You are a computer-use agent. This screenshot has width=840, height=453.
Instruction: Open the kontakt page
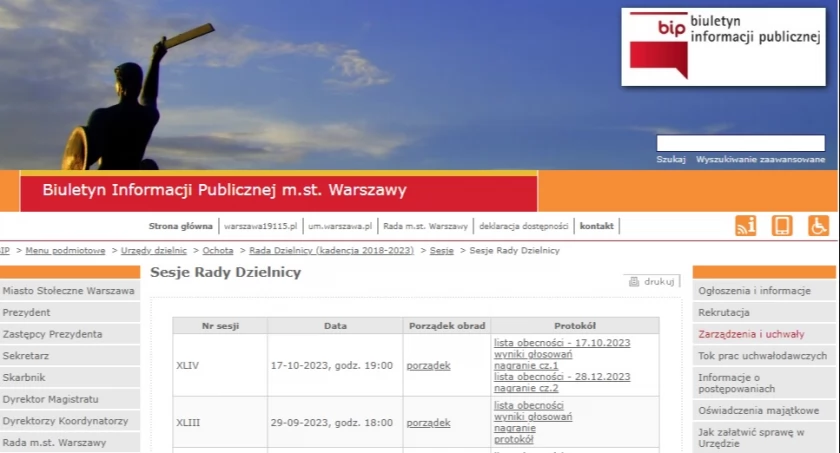click(596, 226)
